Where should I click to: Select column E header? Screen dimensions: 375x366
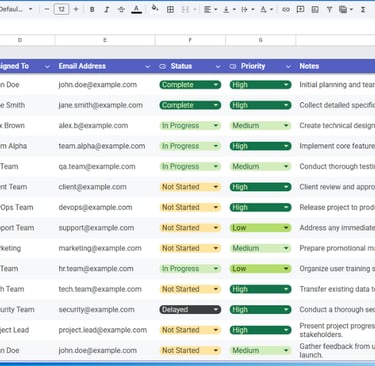click(105, 40)
